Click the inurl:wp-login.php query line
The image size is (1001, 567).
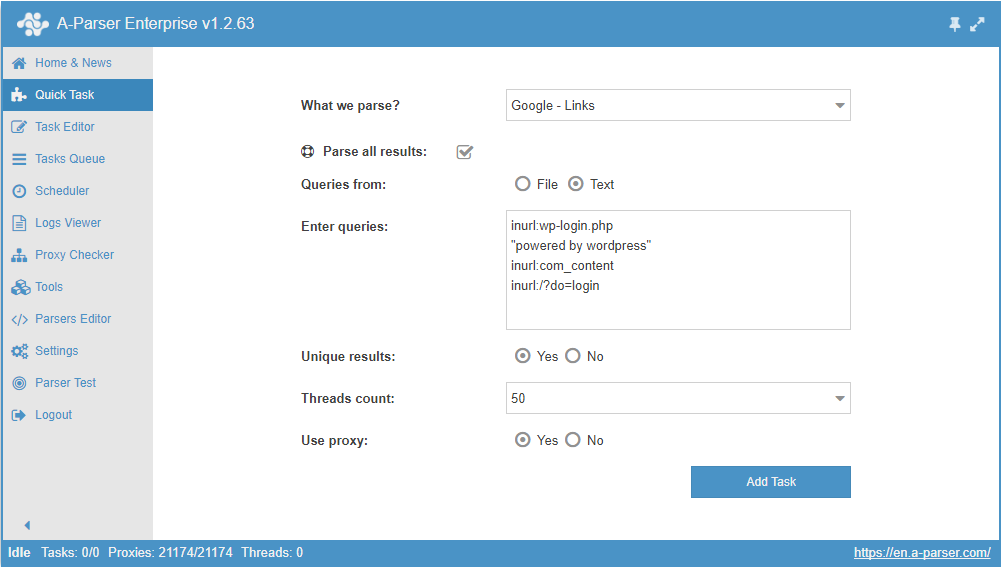coord(562,226)
